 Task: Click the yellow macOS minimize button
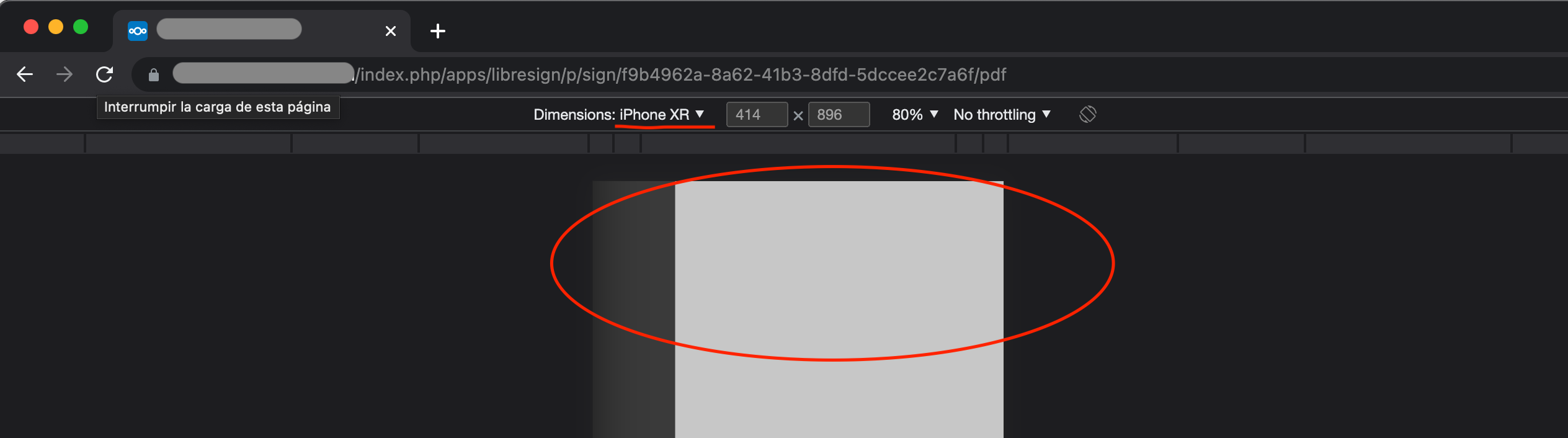[56, 27]
